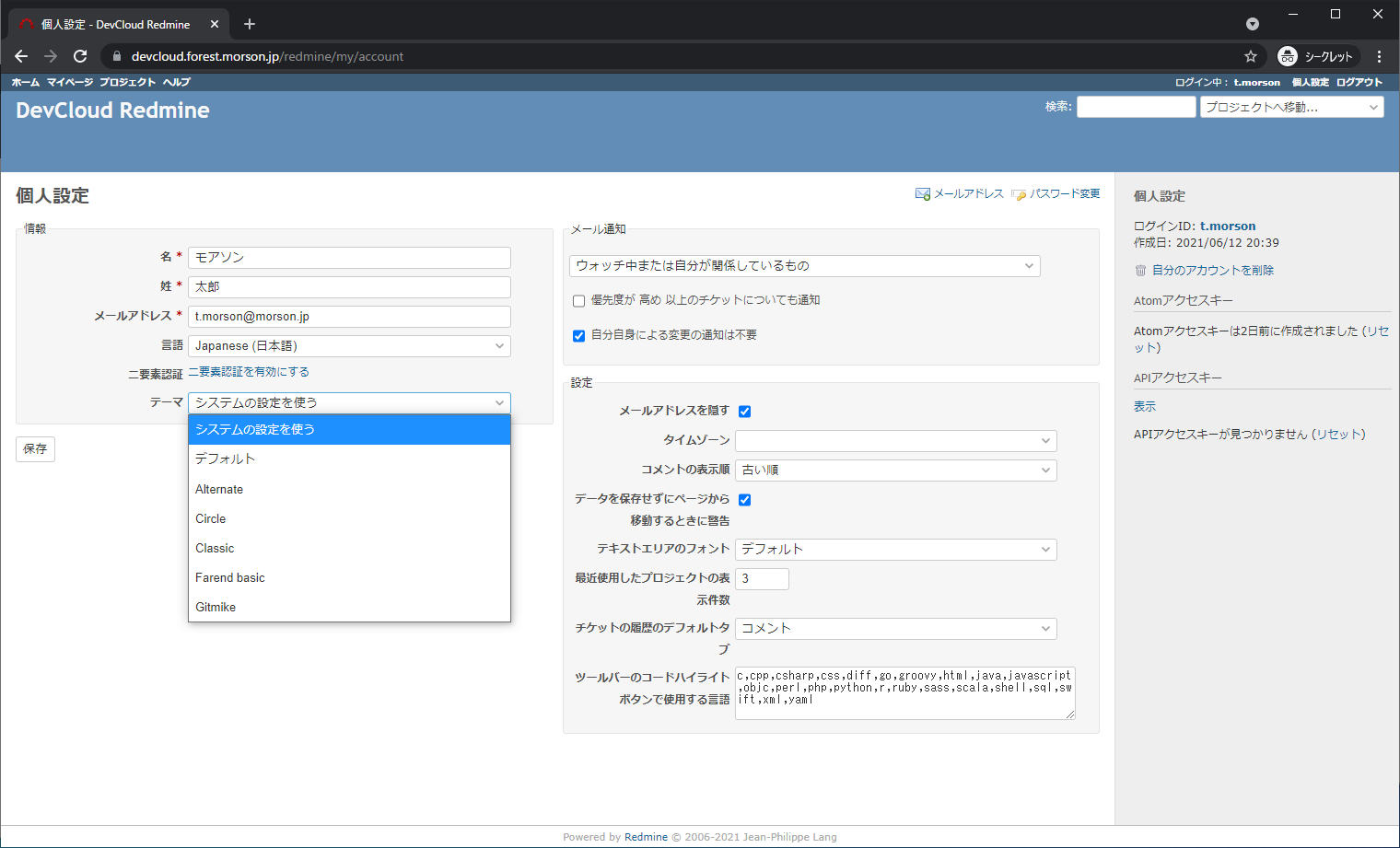The width and height of the screenshot is (1400, 848).
Task: Uncheck 自分自身による変更の通知は不要 checkbox
Action: (578, 336)
